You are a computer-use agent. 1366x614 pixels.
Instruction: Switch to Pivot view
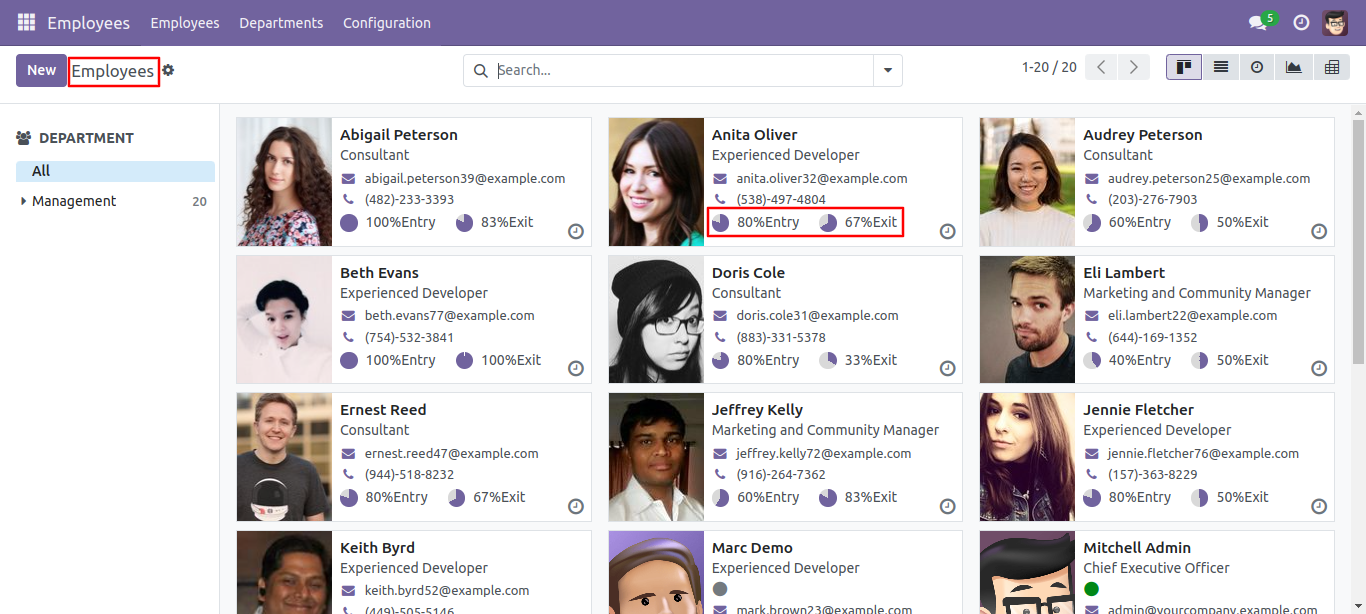(1331, 67)
